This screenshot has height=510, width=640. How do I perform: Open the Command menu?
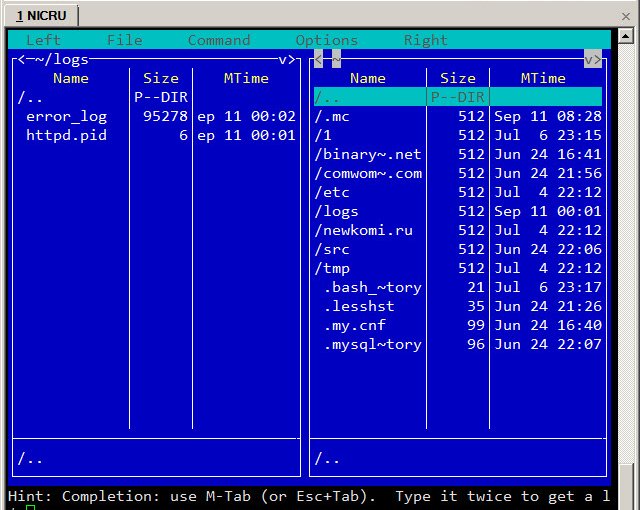(219, 40)
